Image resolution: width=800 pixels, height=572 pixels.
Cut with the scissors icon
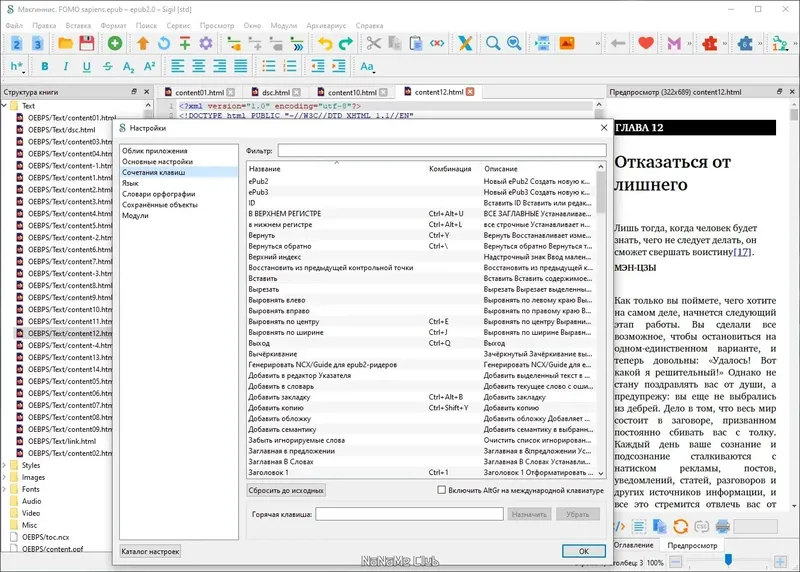pyautogui.click(x=373, y=44)
